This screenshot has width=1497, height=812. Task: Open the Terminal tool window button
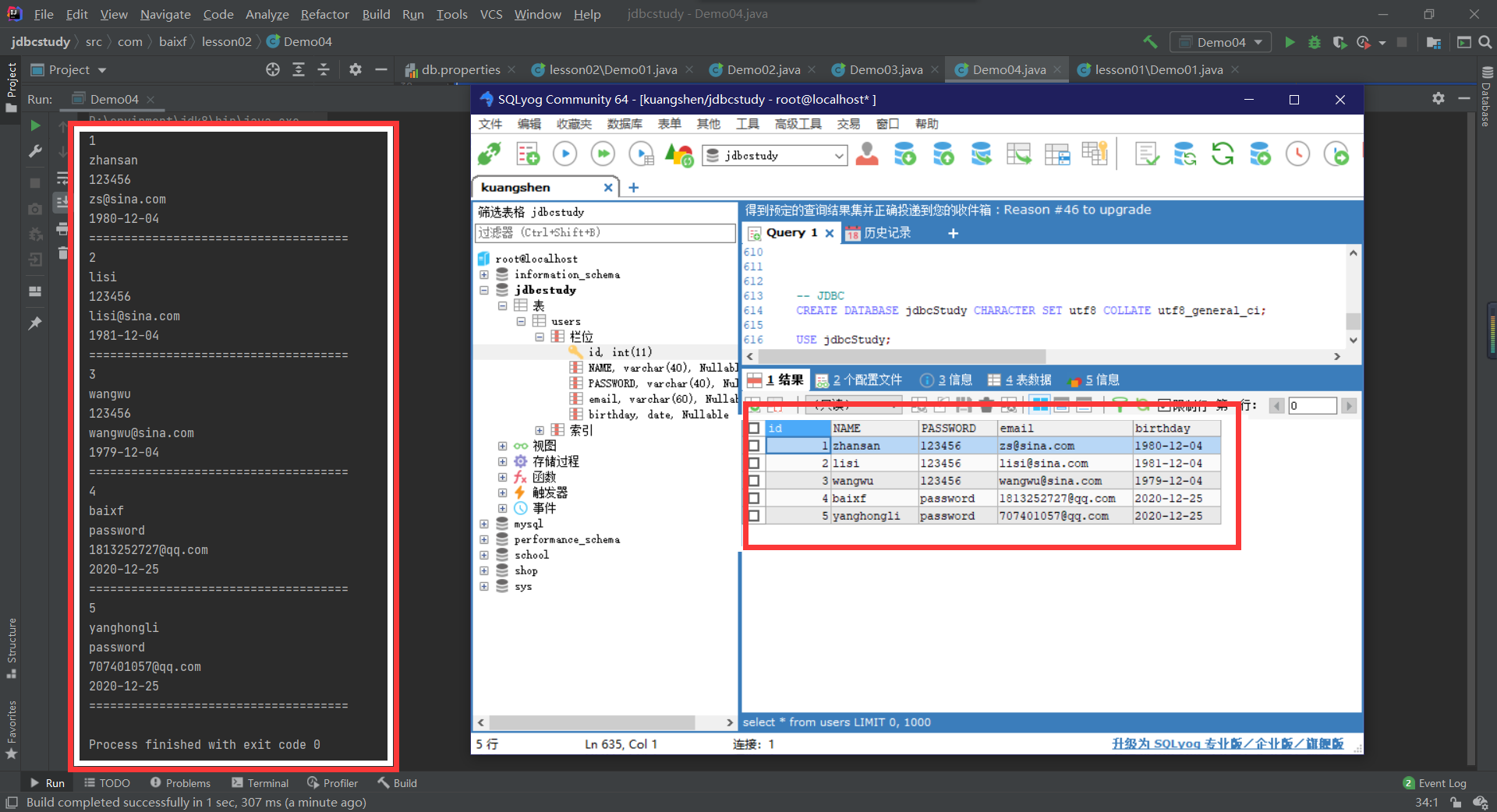(x=260, y=782)
